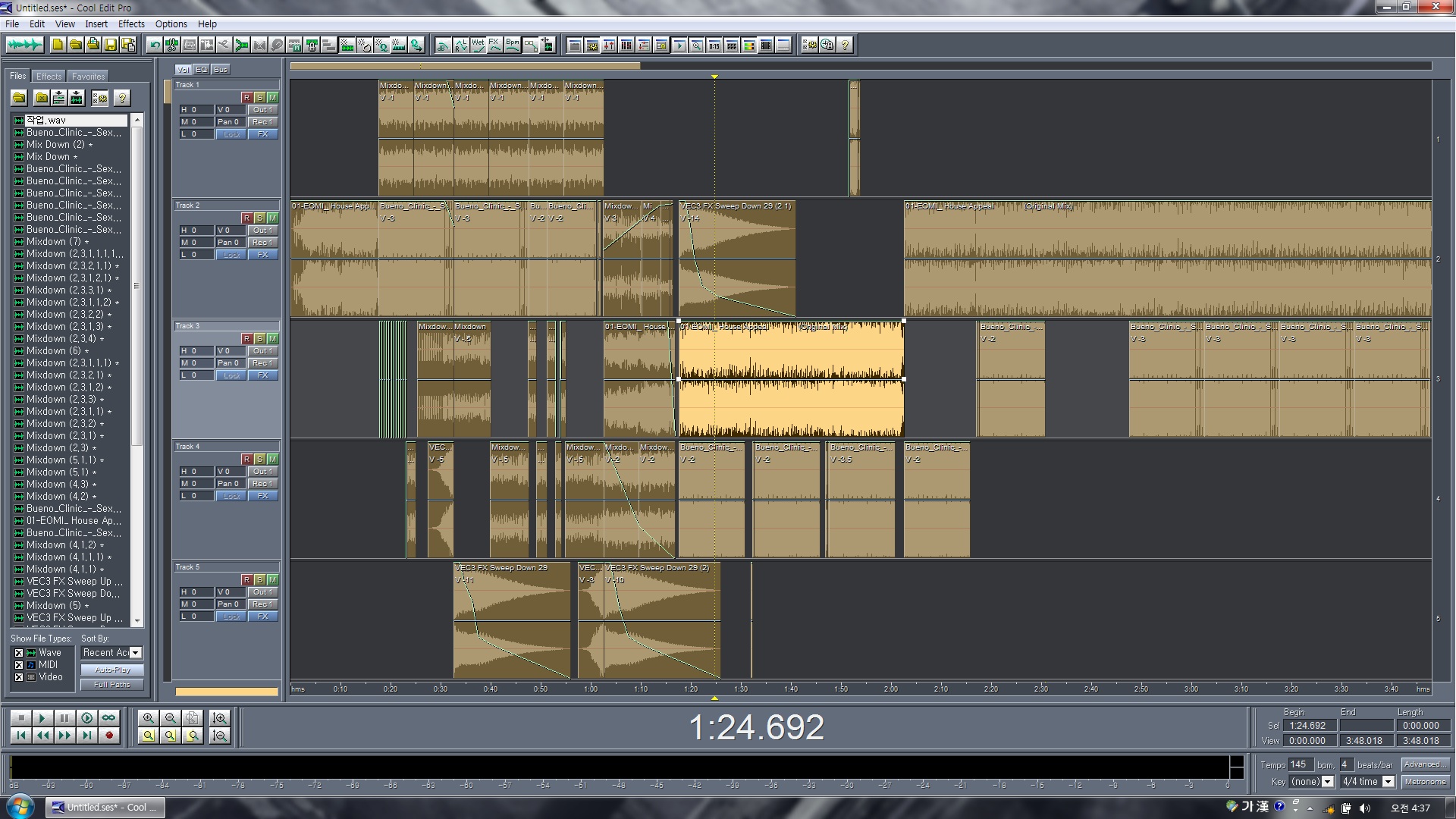Image resolution: width=1456 pixels, height=819 pixels.
Task: Open the Insert menu
Action: pyautogui.click(x=96, y=24)
